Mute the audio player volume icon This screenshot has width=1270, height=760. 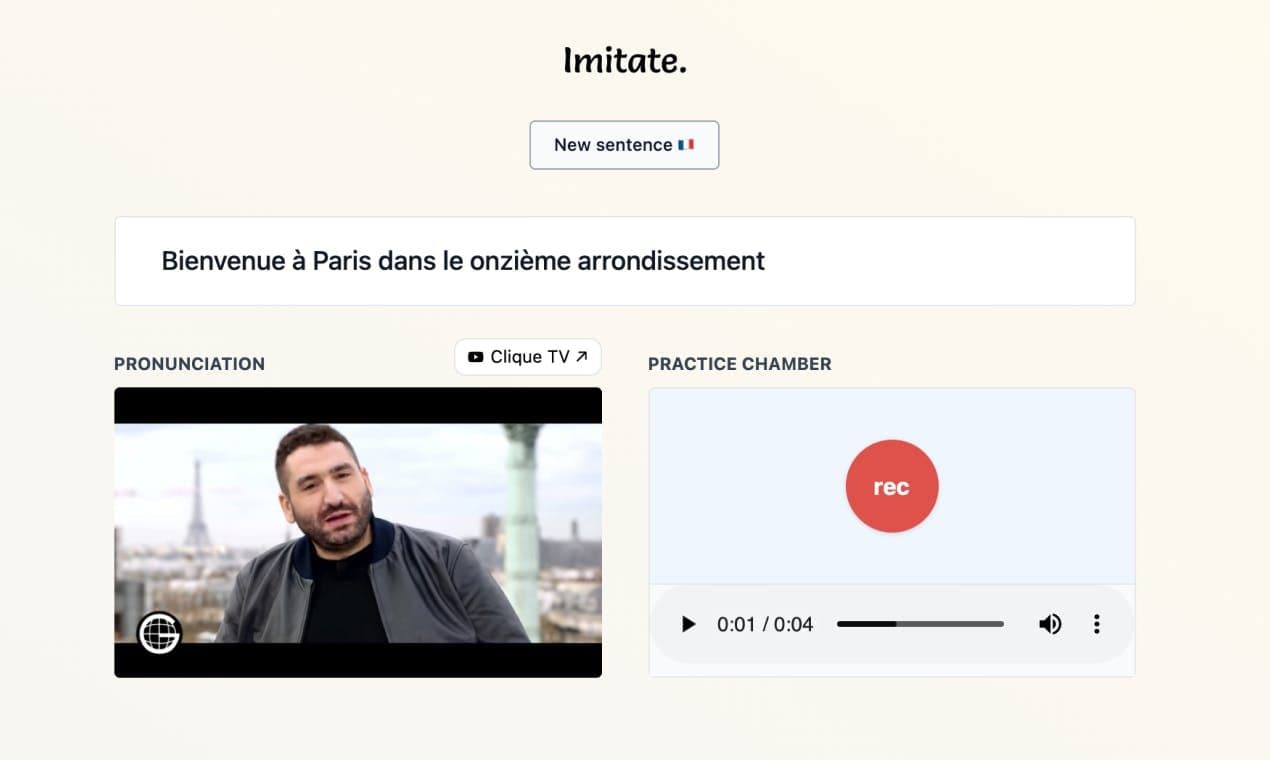click(1050, 624)
